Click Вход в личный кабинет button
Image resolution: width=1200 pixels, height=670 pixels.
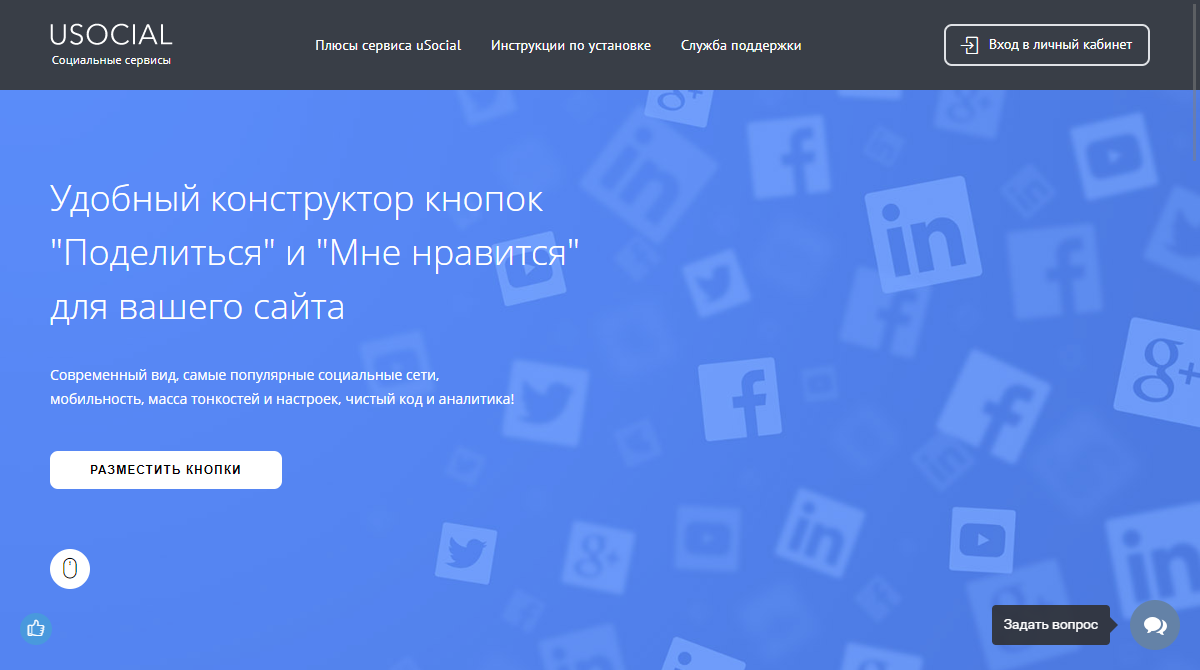1047,45
